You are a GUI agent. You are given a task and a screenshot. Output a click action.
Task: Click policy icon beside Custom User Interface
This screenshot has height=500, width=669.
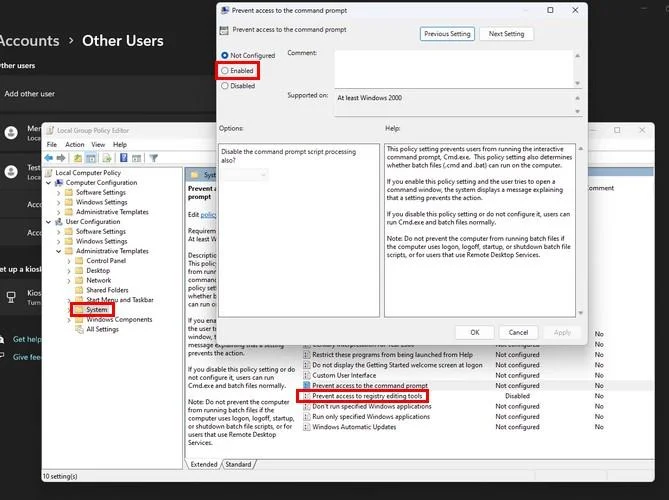(306, 375)
